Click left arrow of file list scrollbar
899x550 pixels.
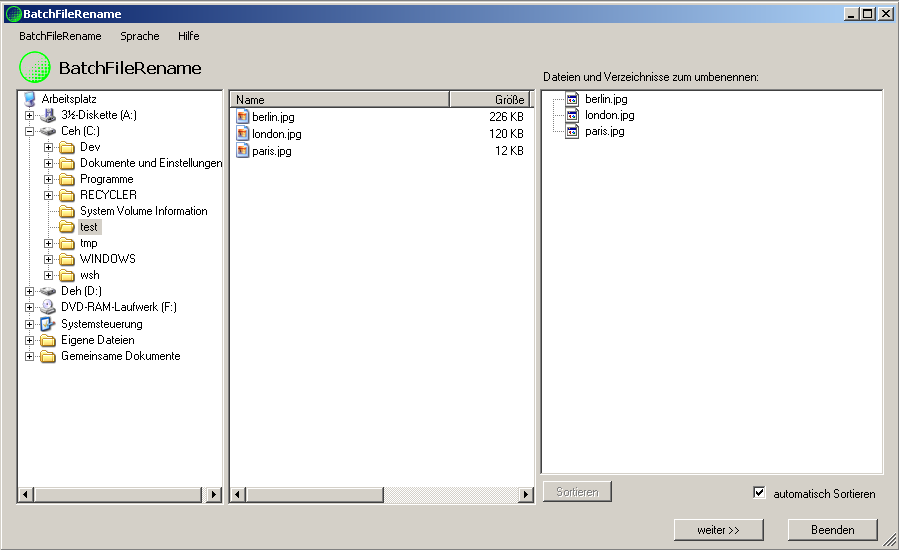coord(237,494)
